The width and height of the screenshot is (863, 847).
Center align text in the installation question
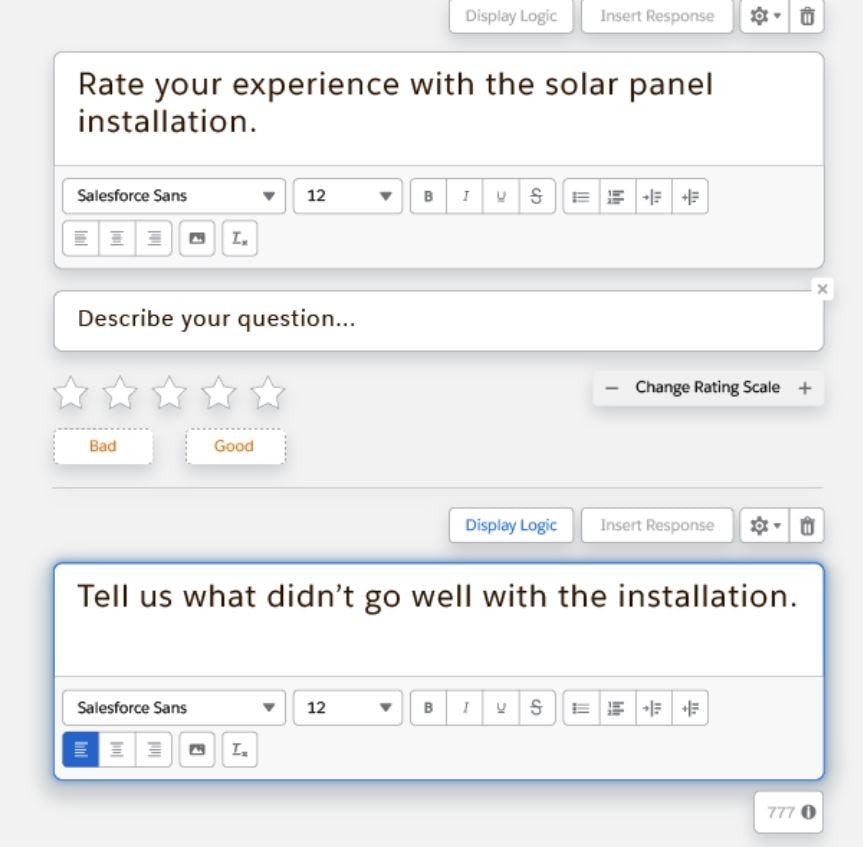pos(117,749)
